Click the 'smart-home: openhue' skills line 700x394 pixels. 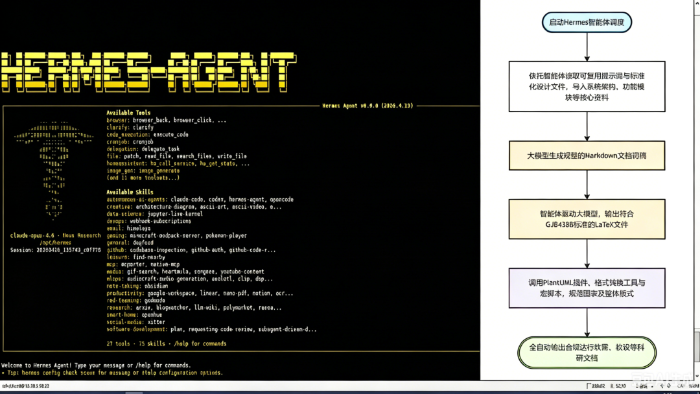point(134,315)
